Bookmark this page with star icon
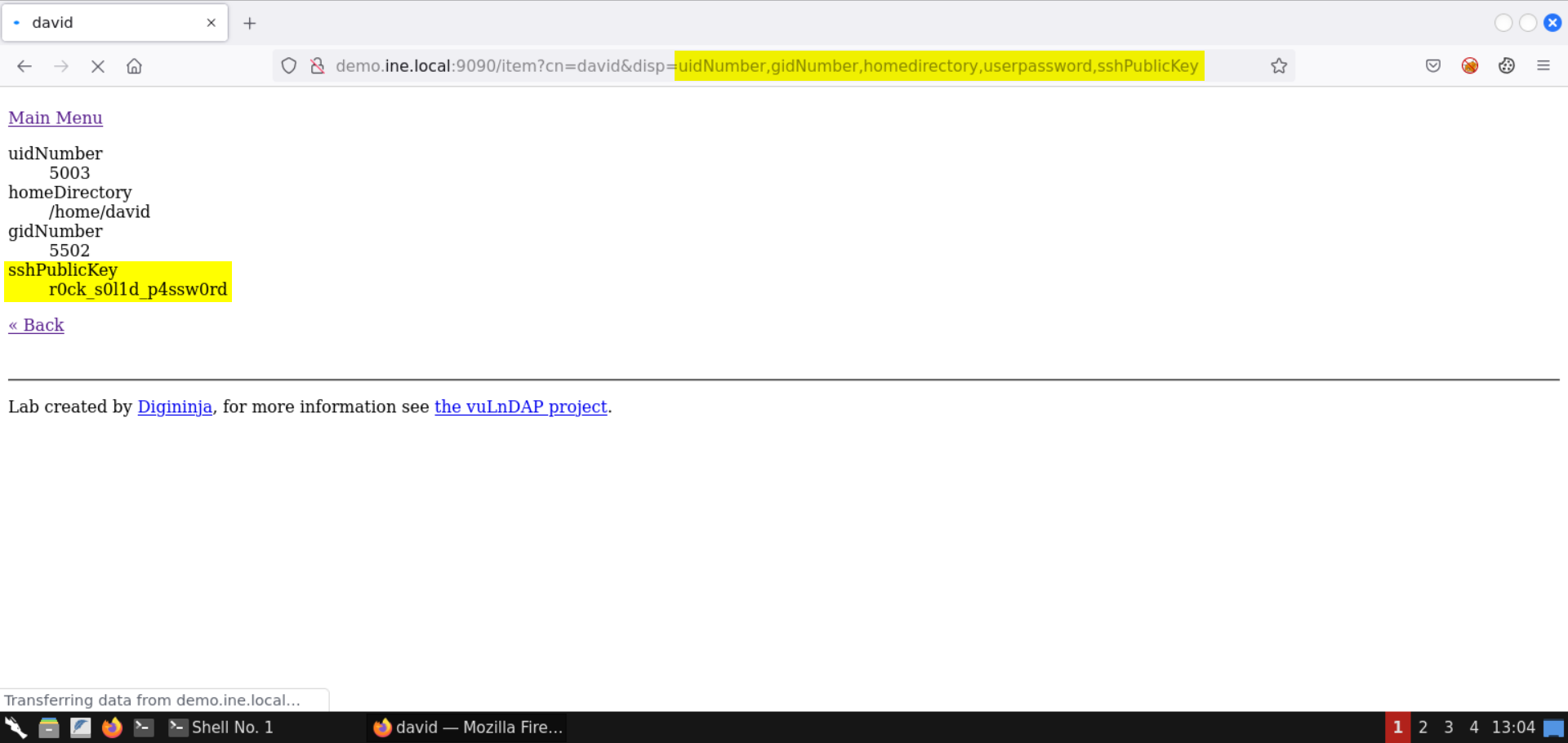This screenshot has height=743, width=1568. tap(1278, 66)
